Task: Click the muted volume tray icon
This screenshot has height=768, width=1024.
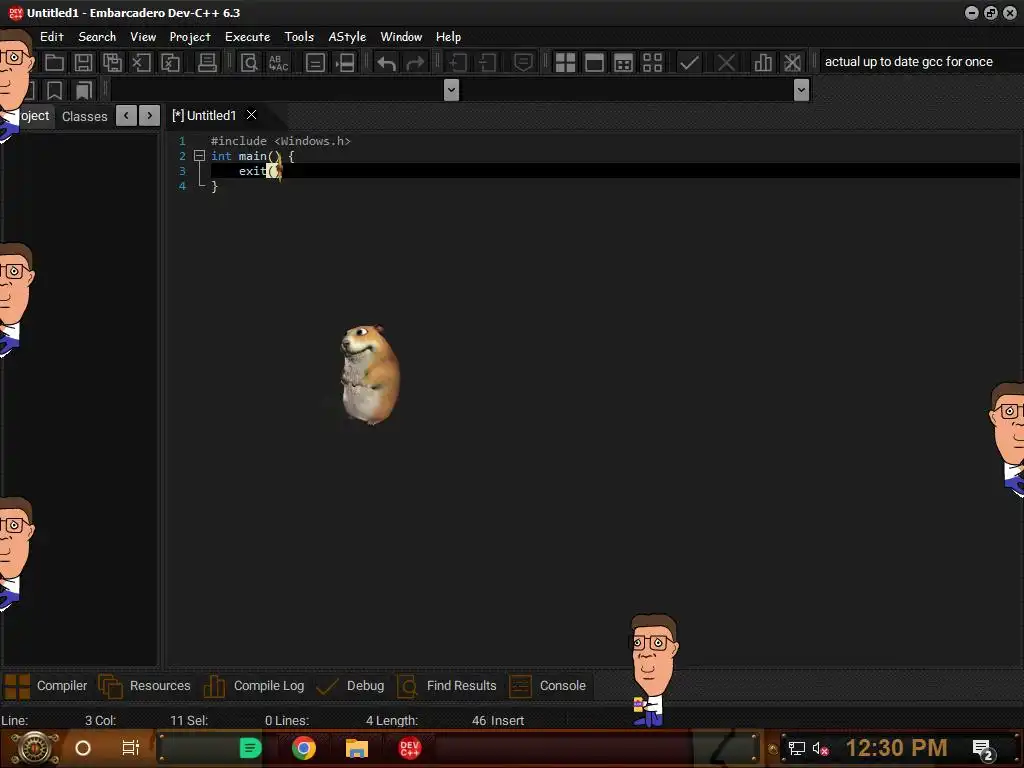Action: click(x=820, y=748)
